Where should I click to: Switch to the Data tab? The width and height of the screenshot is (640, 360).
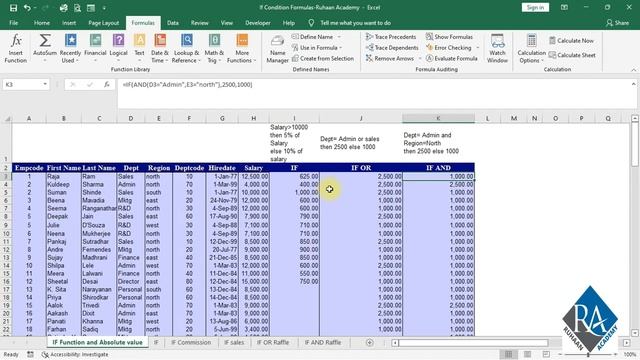173,23
